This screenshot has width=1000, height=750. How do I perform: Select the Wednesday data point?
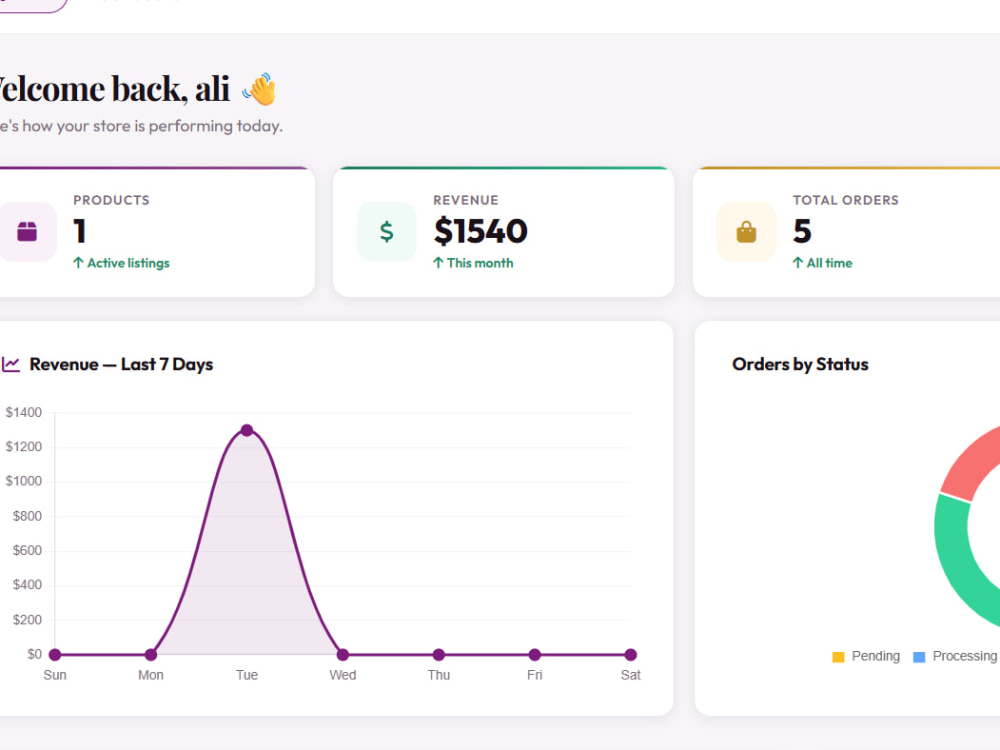click(342, 654)
